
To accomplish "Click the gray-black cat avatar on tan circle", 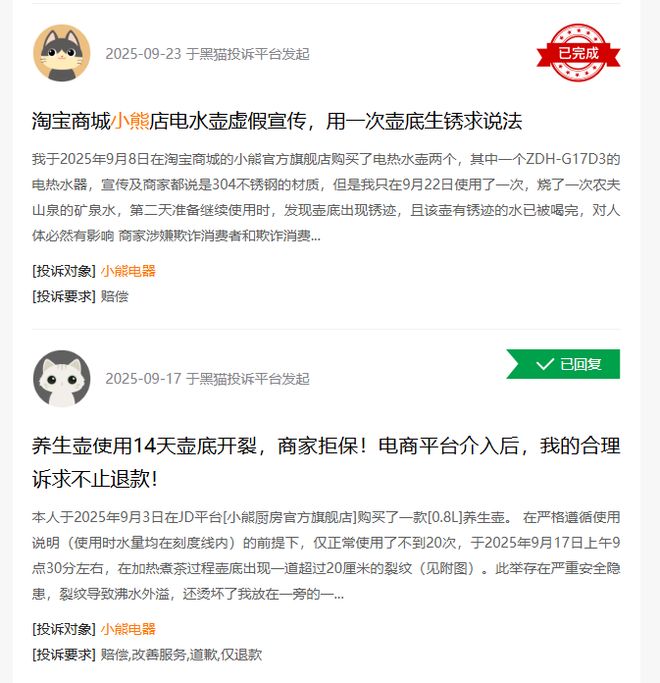I will point(62,53).
